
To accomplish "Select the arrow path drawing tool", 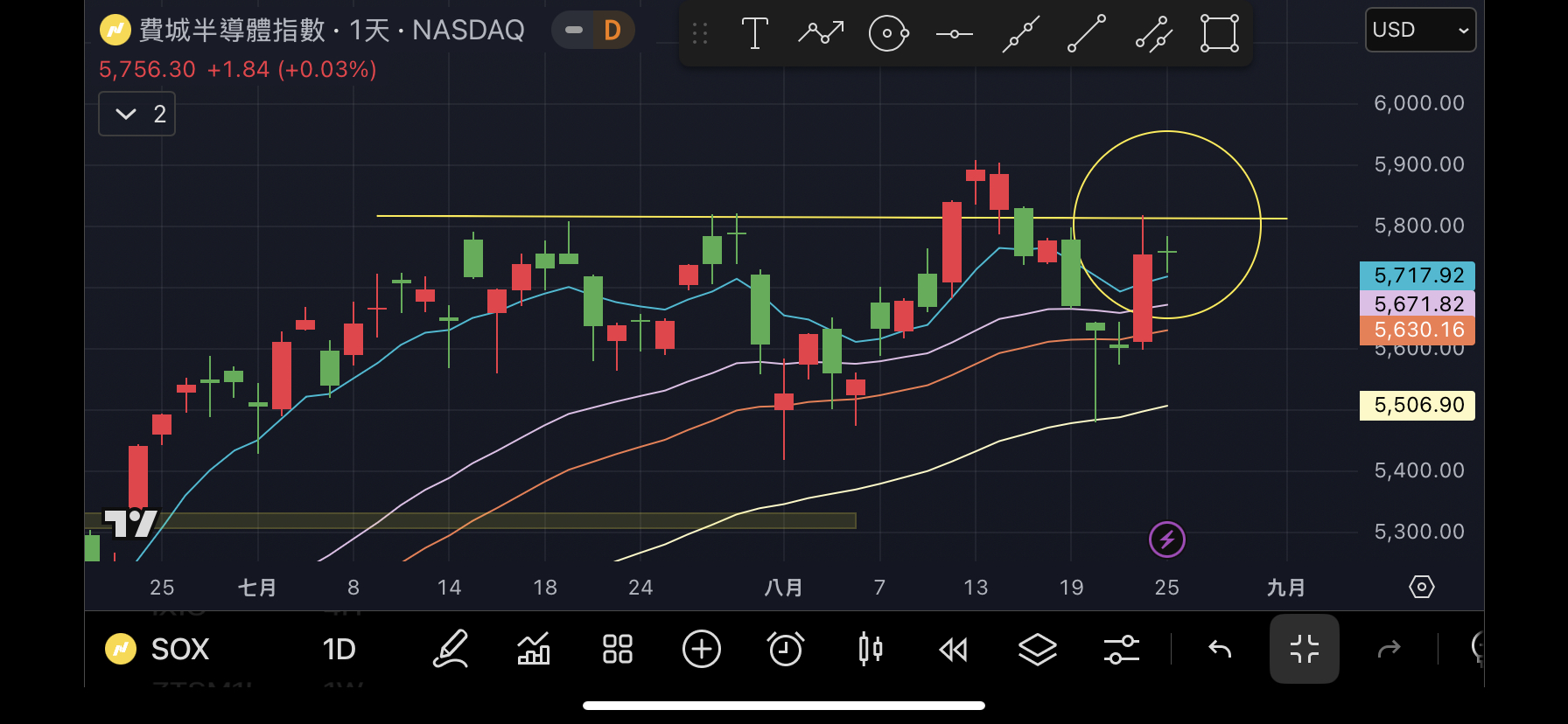I will coord(821,34).
